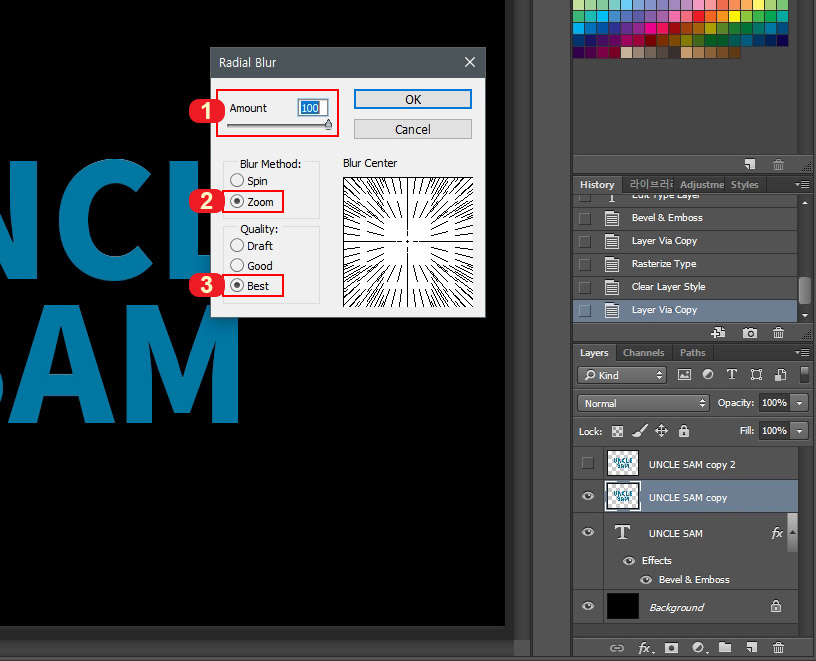Collapse effects list on UNCLE SAM layer

pyautogui.click(x=793, y=532)
